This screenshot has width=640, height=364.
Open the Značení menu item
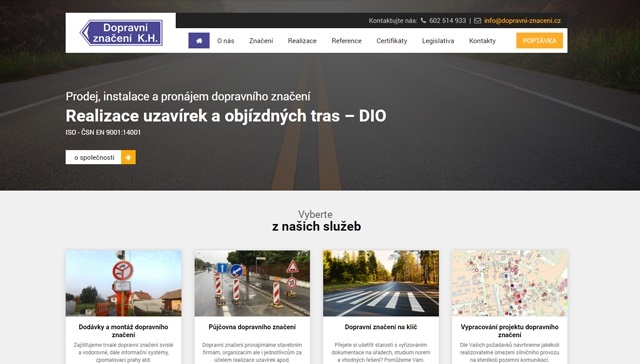pyautogui.click(x=261, y=41)
